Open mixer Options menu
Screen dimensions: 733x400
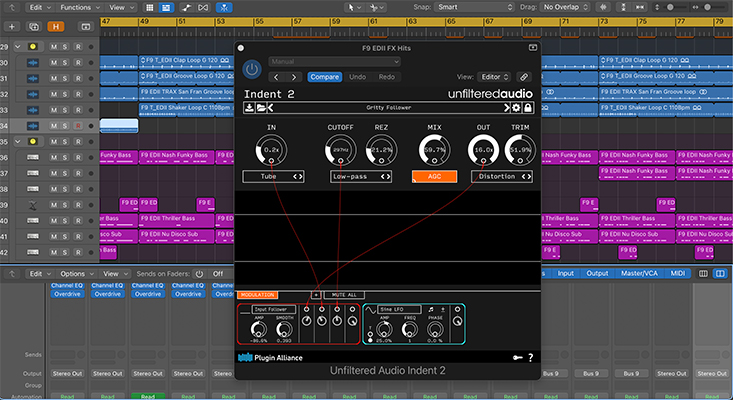(76, 274)
